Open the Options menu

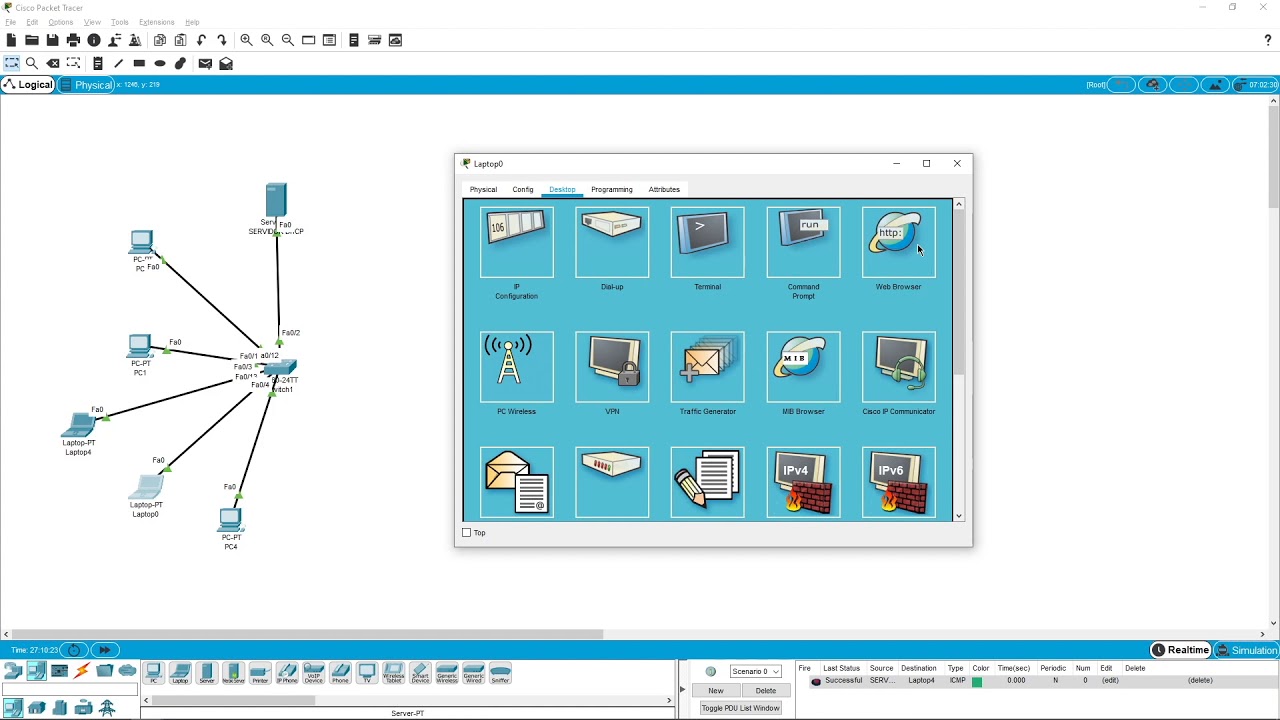click(60, 22)
